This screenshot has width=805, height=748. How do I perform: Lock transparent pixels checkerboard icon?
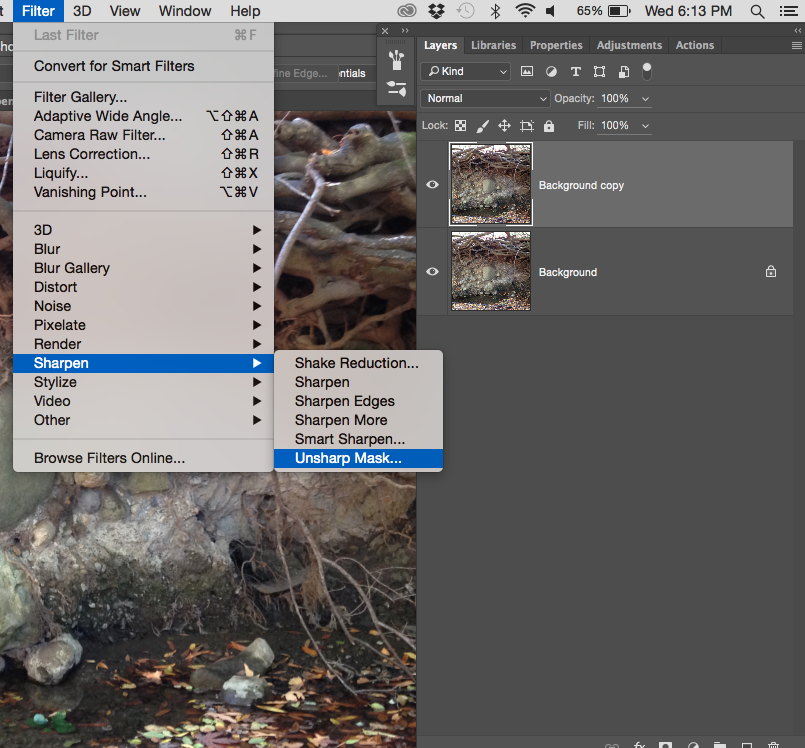point(461,126)
